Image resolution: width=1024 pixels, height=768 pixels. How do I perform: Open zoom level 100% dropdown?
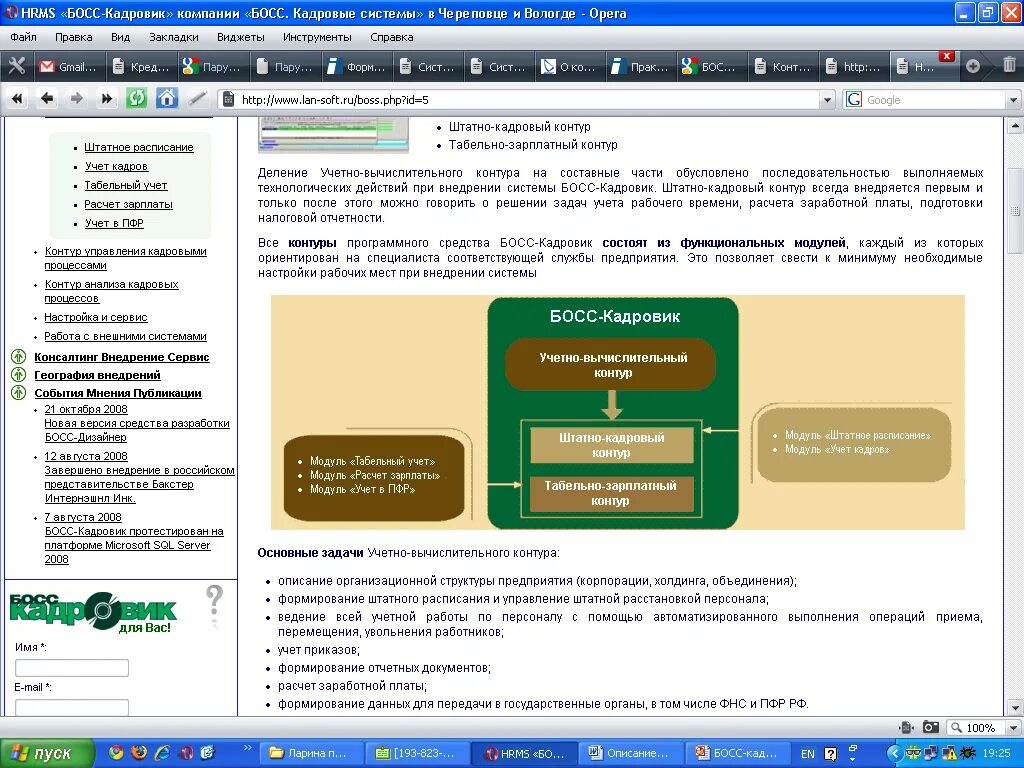point(1014,727)
